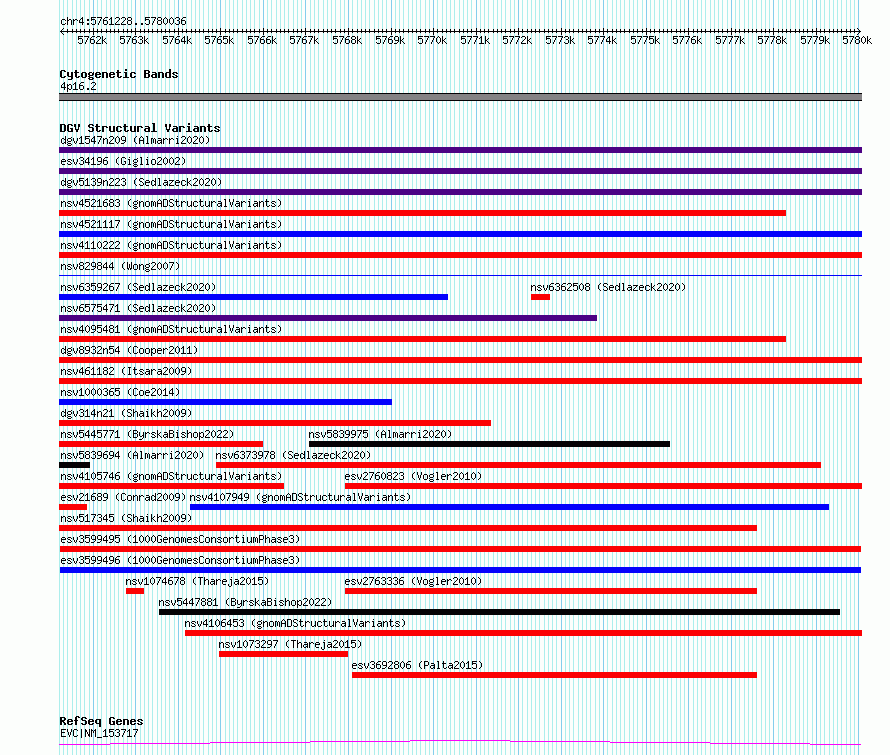Click the nsv1073297 (Thareja2015) label
890x755 pixels.
point(290,644)
